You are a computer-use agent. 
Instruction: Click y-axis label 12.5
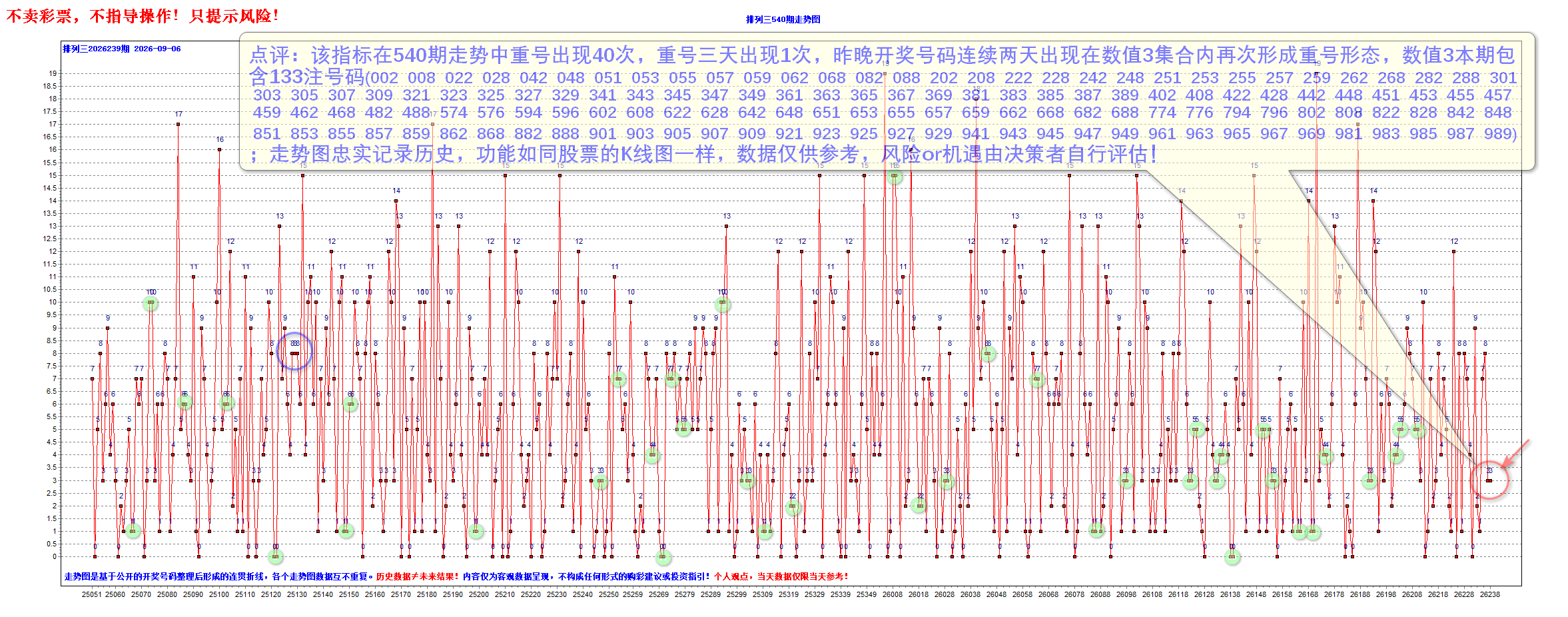click(50, 239)
